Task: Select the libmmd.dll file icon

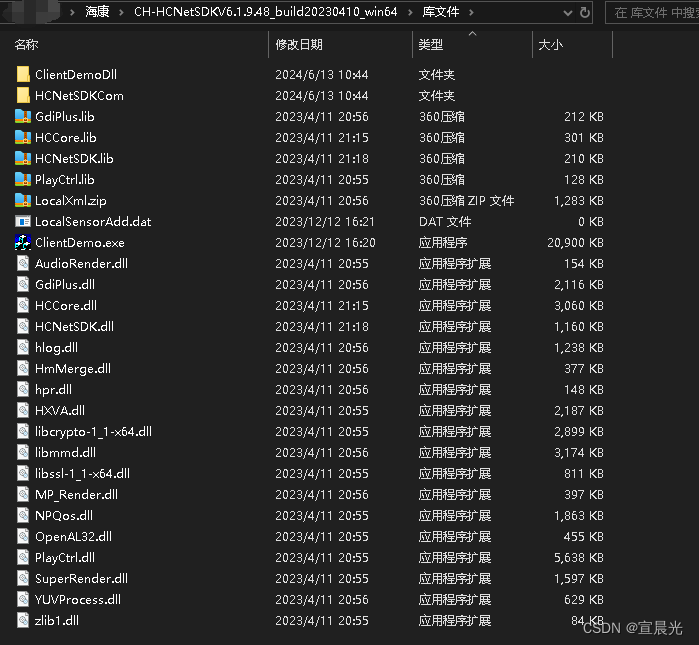Action: click(x=23, y=452)
